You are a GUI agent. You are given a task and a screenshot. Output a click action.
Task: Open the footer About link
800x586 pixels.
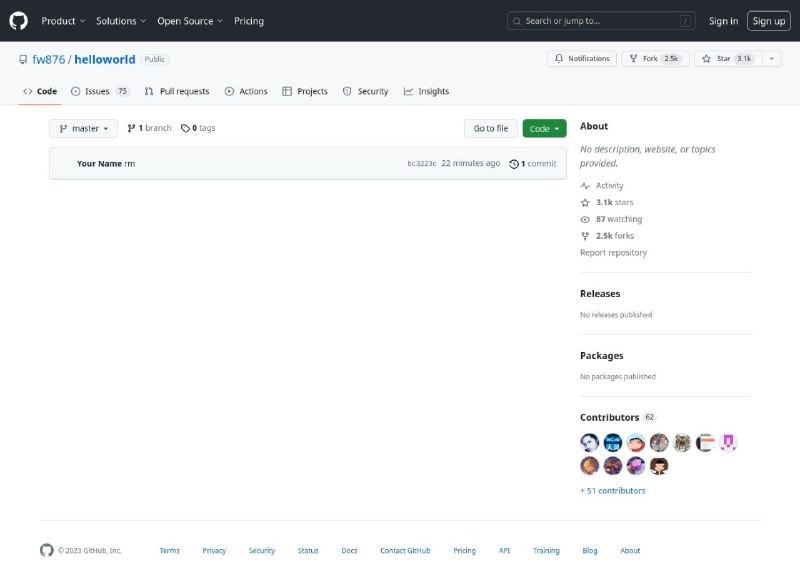coord(630,551)
